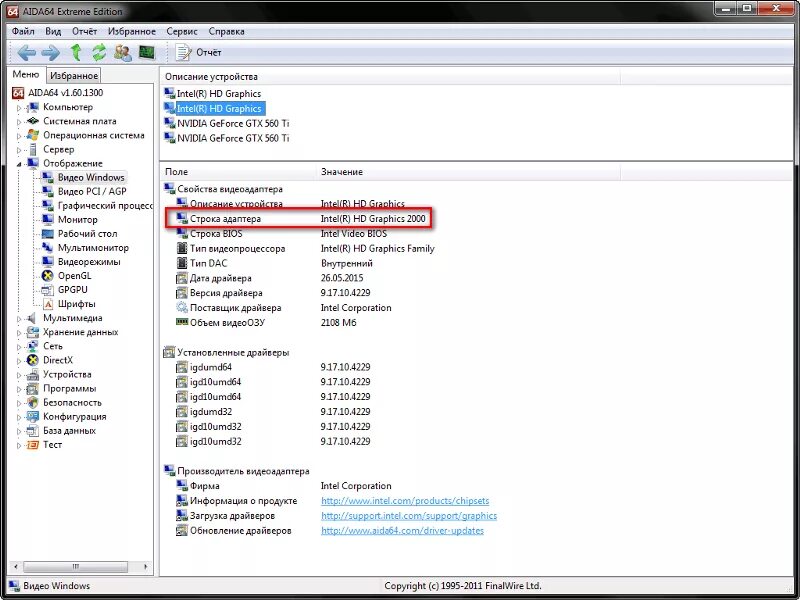Click the users icon in toolbar
Image resolution: width=800 pixels, height=600 pixels.
tap(123, 53)
